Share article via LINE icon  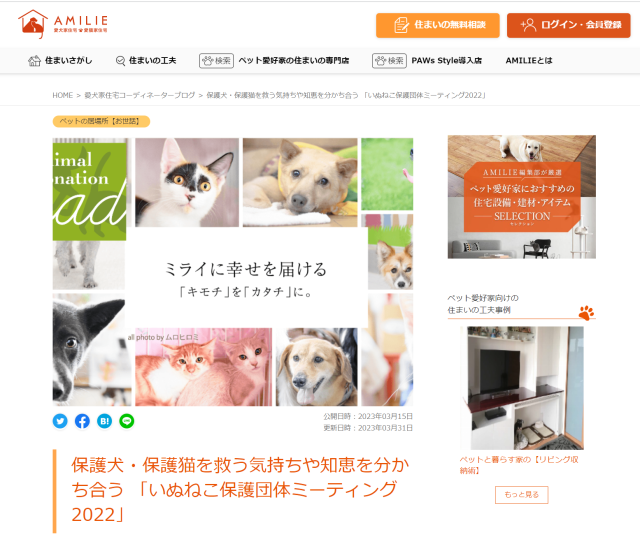pos(127,421)
